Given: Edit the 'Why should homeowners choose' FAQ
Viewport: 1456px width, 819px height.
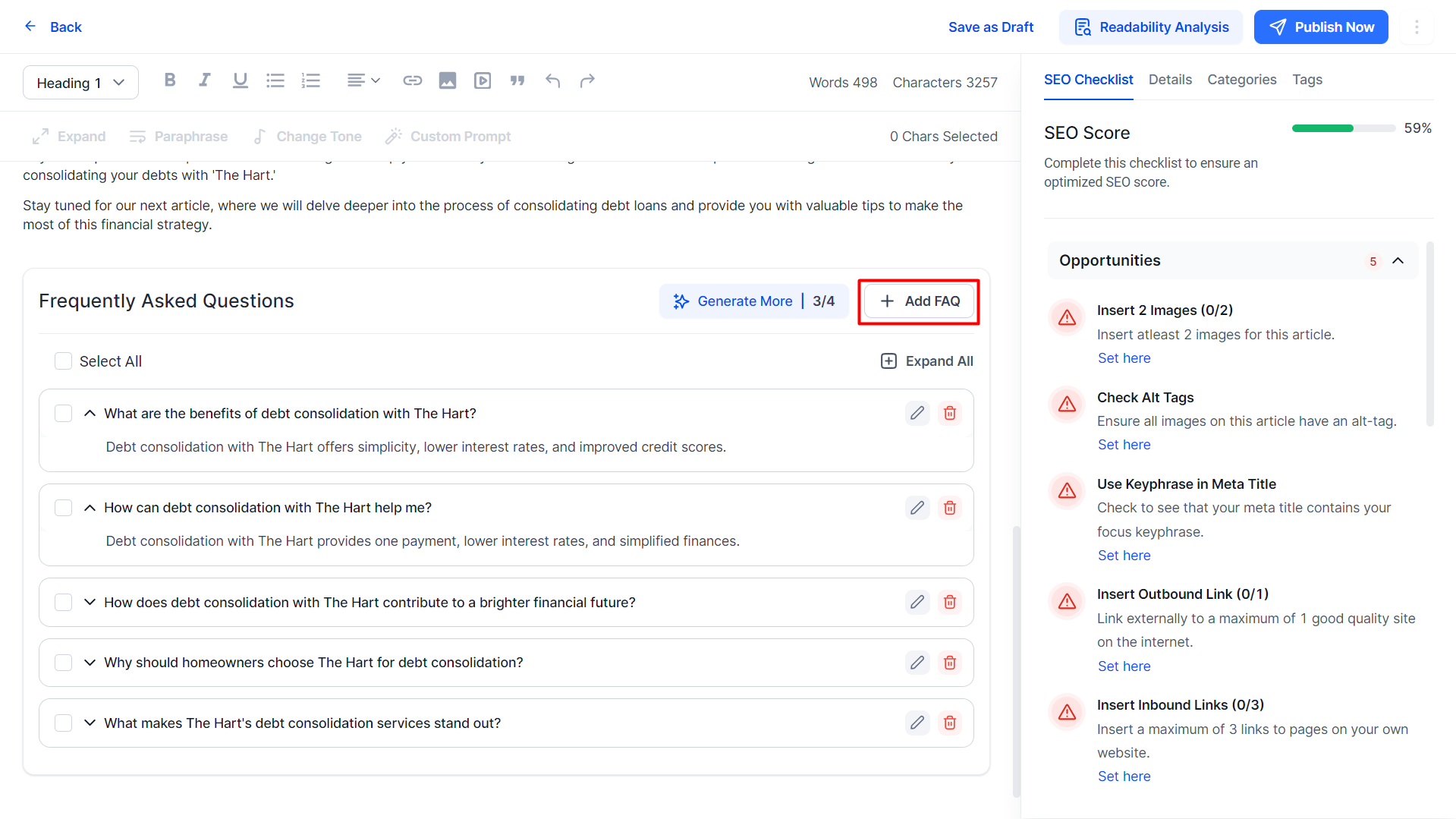Looking at the screenshot, I should (x=917, y=663).
